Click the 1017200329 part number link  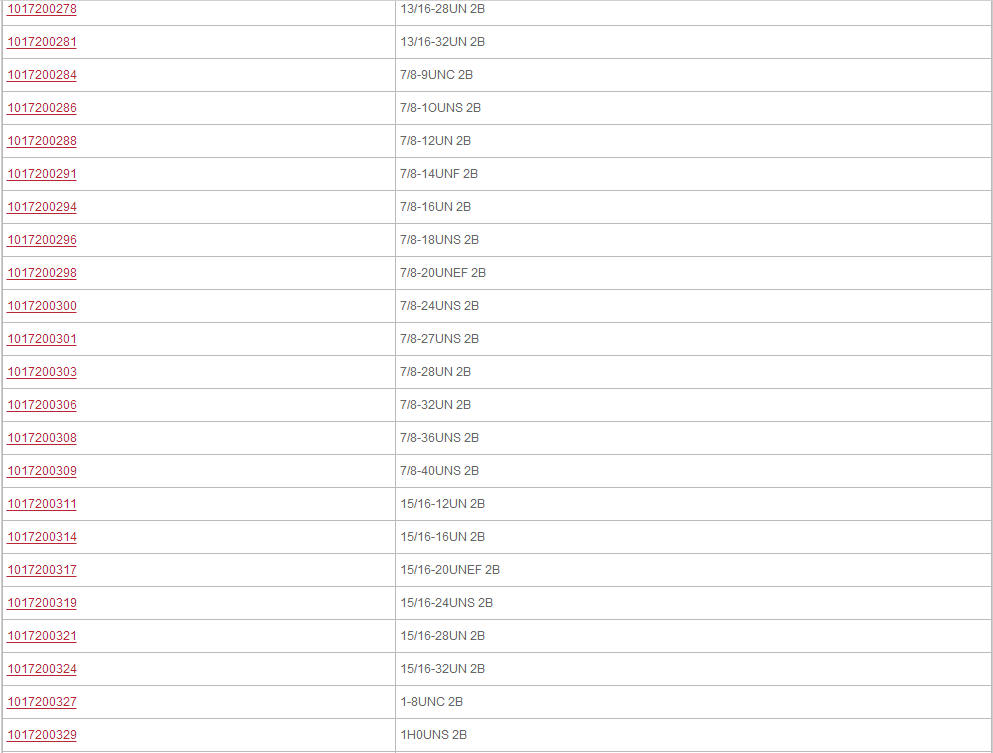click(42, 734)
